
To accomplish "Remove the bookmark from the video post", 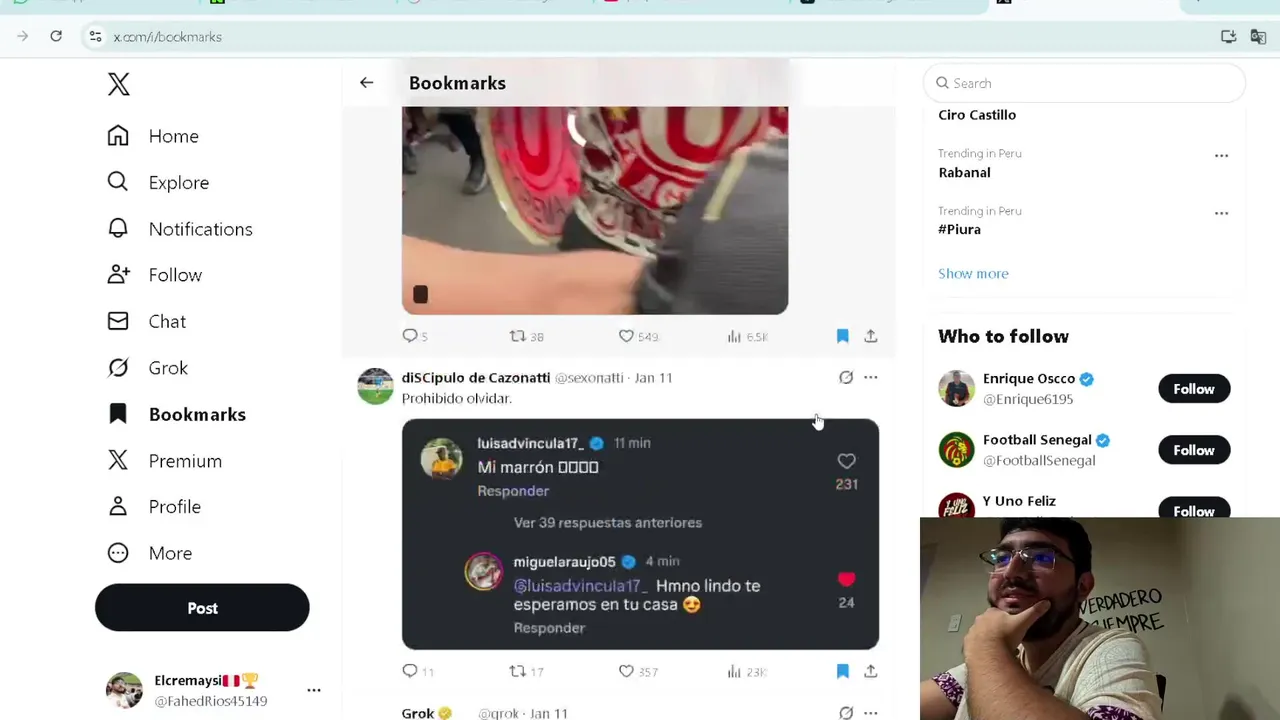I will coord(842,336).
